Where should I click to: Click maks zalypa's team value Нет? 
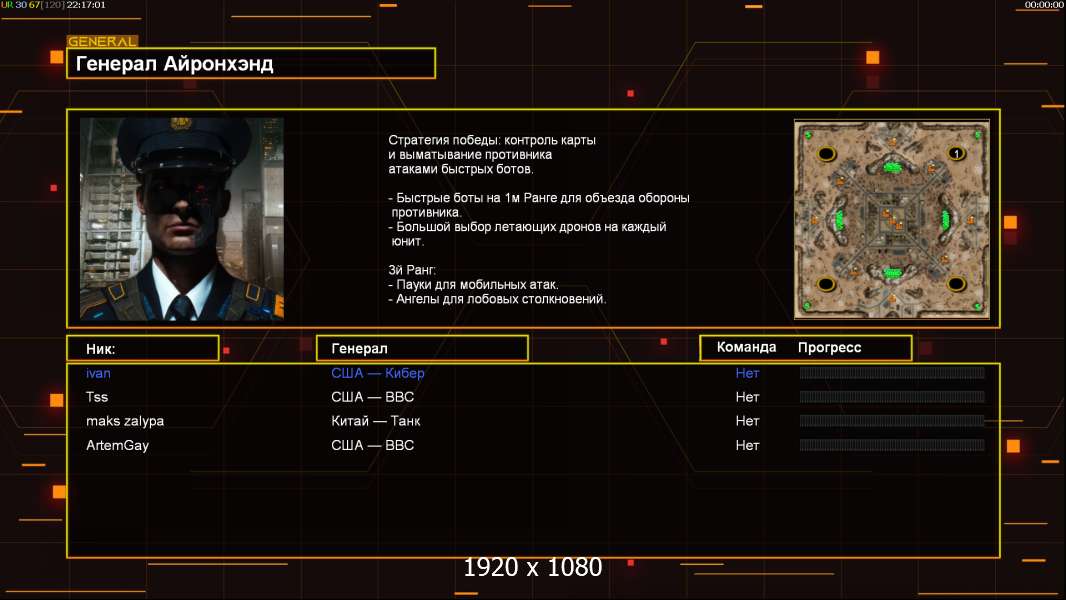tap(747, 421)
